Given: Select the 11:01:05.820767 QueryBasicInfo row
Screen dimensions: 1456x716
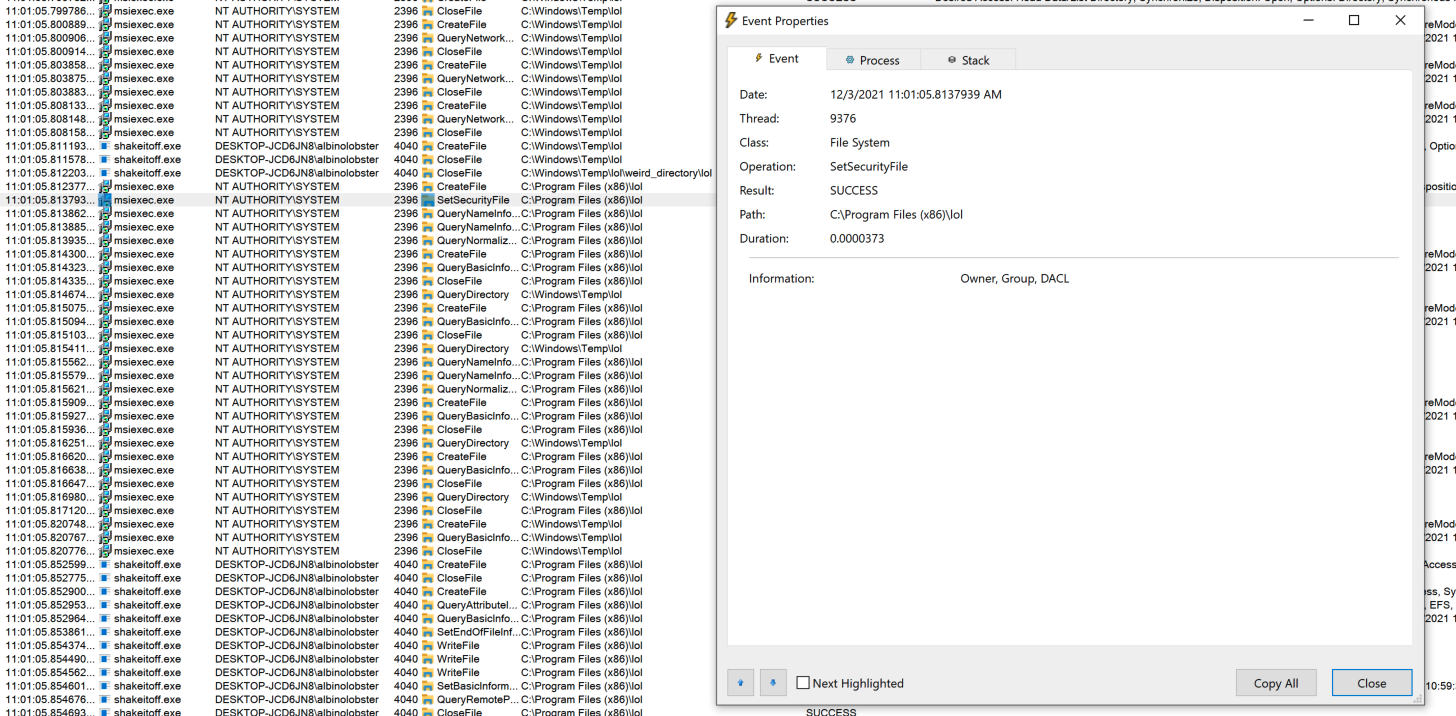Looking at the screenshot, I should tap(358, 538).
